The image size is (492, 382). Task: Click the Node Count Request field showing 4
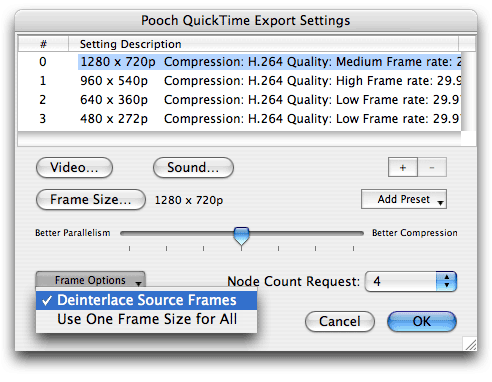(x=401, y=281)
